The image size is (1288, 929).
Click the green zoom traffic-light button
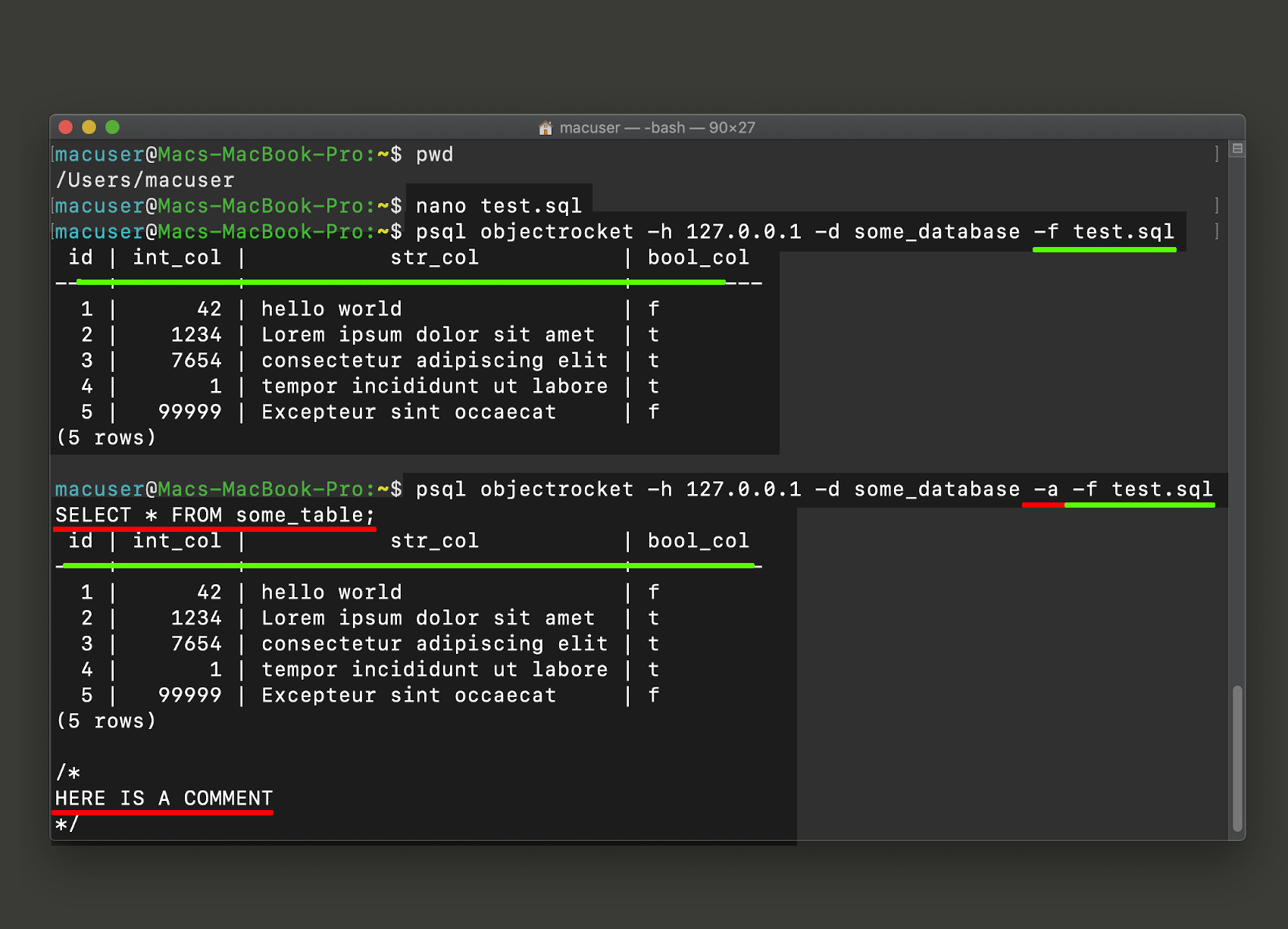(x=112, y=127)
